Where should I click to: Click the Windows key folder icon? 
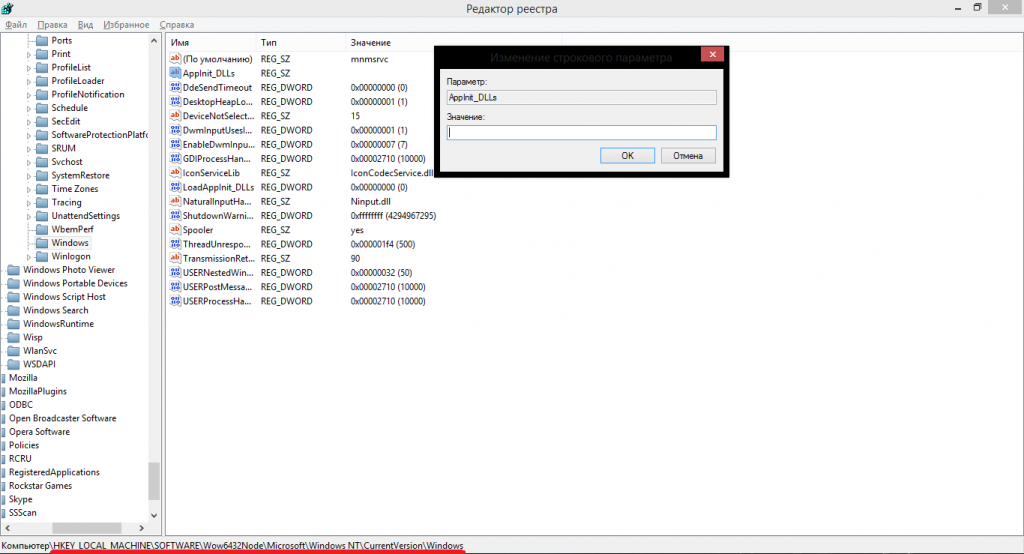click(42, 243)
